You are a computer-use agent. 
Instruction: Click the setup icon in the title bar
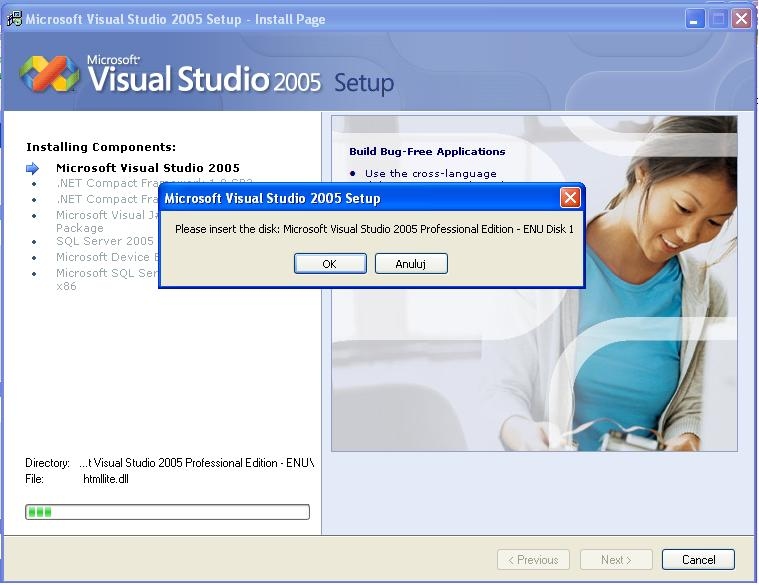click(x=14, y=19)
